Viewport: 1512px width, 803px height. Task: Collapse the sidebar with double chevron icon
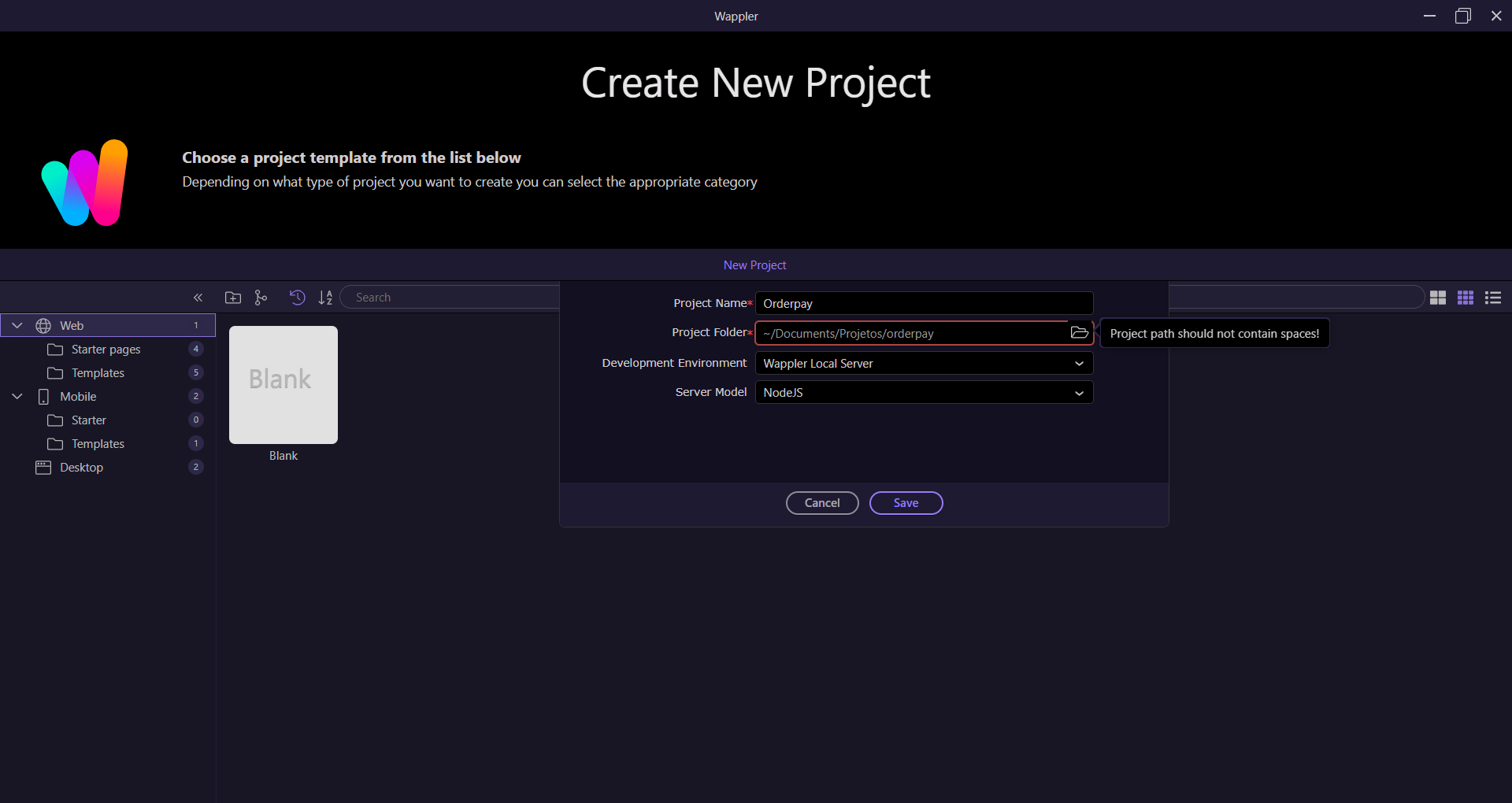pos(198,298)
